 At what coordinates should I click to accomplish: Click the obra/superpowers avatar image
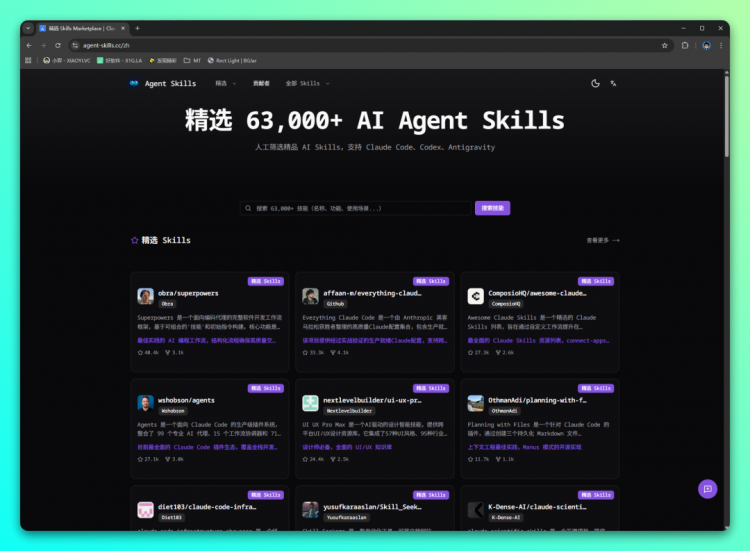(145, 296)
